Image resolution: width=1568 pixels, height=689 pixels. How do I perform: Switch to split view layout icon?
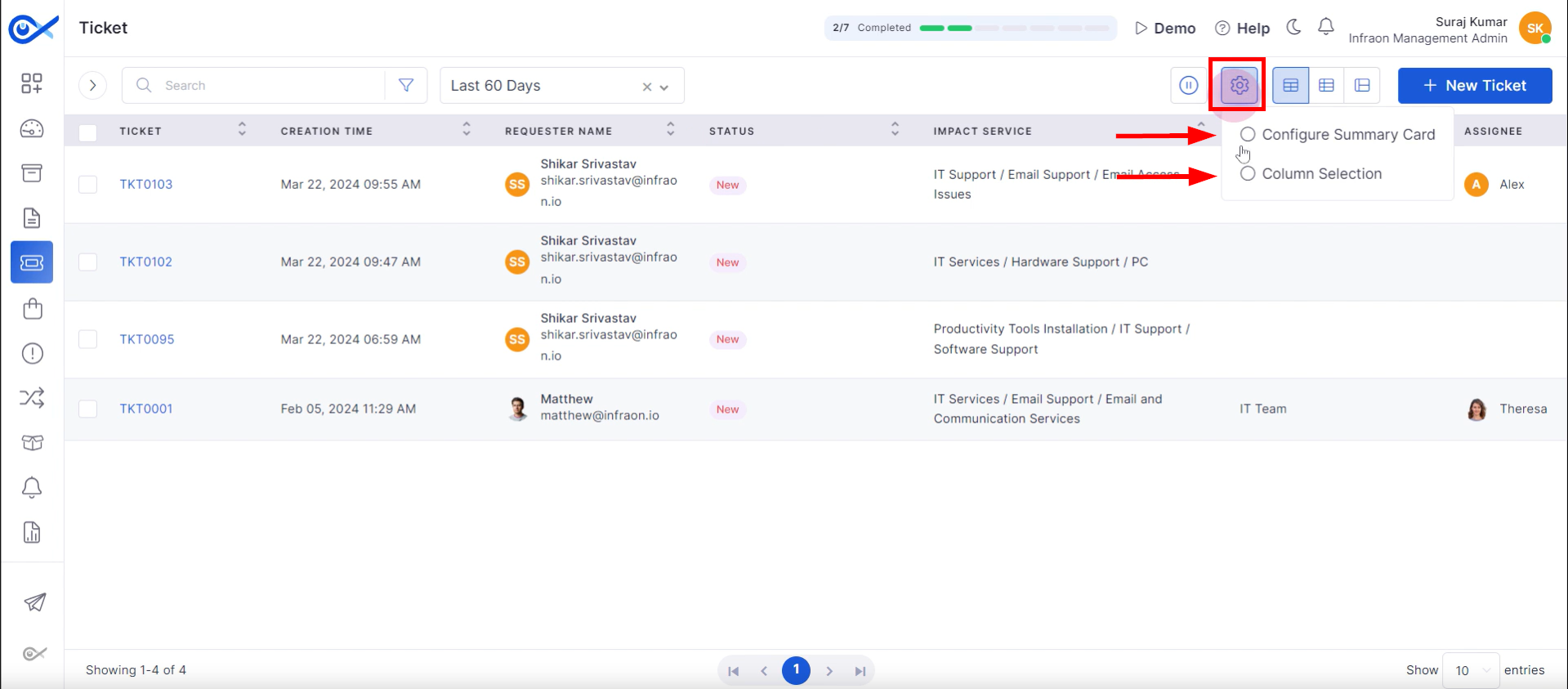click(1362, 85)
